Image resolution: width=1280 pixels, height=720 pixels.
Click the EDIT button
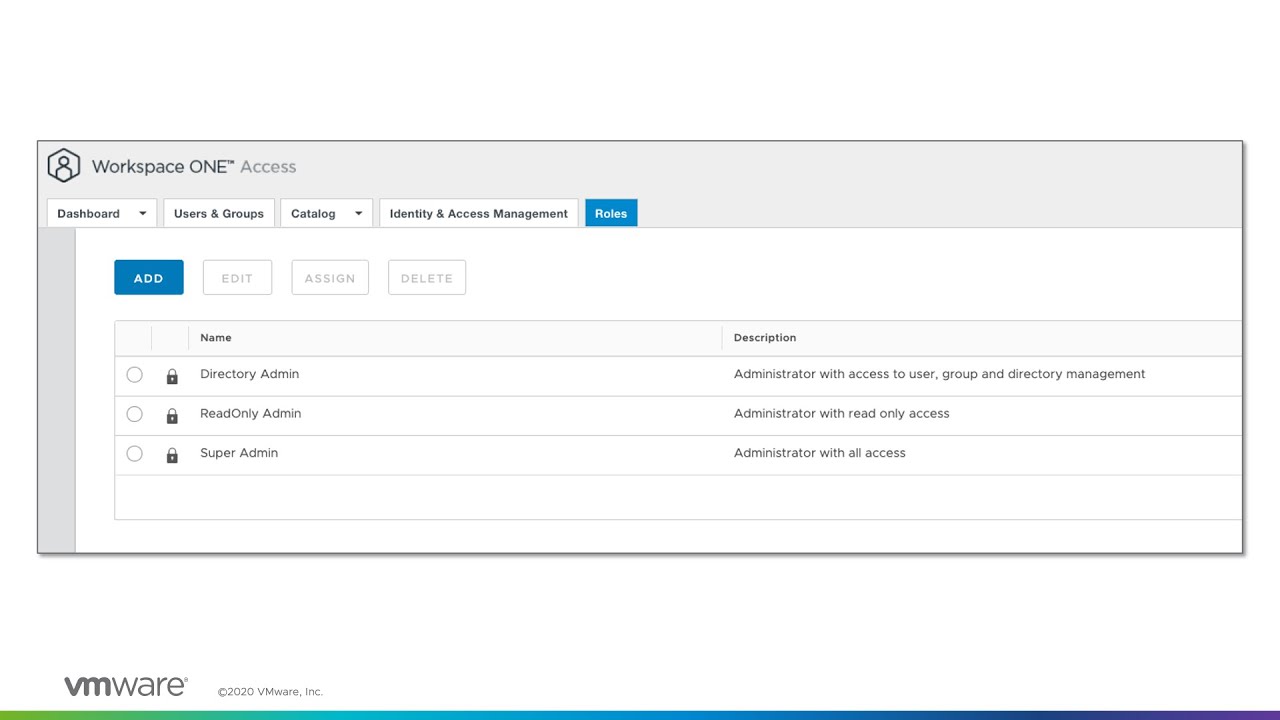click(237, 278)
